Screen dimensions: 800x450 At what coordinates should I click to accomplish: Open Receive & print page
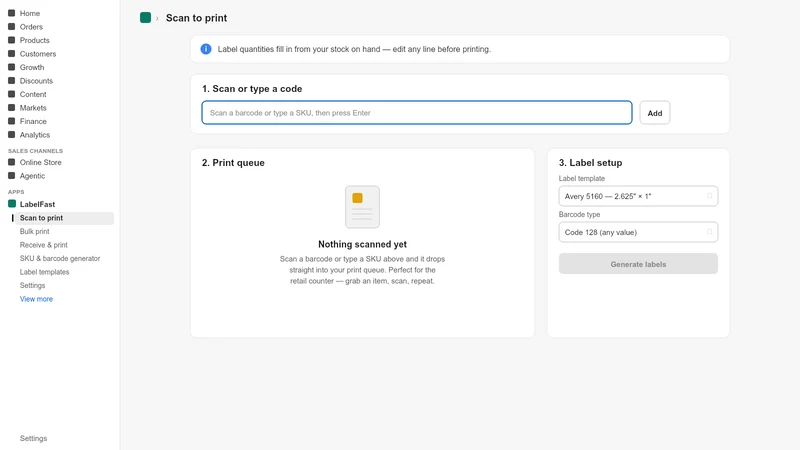click(x=43, y=245)
